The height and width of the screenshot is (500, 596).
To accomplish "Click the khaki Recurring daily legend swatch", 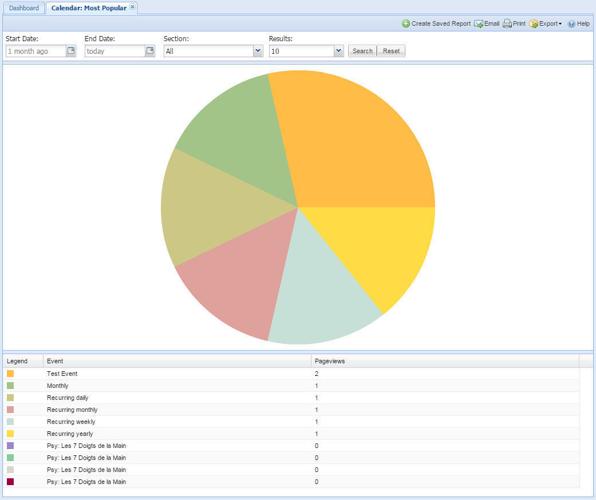I will [10, 398].
